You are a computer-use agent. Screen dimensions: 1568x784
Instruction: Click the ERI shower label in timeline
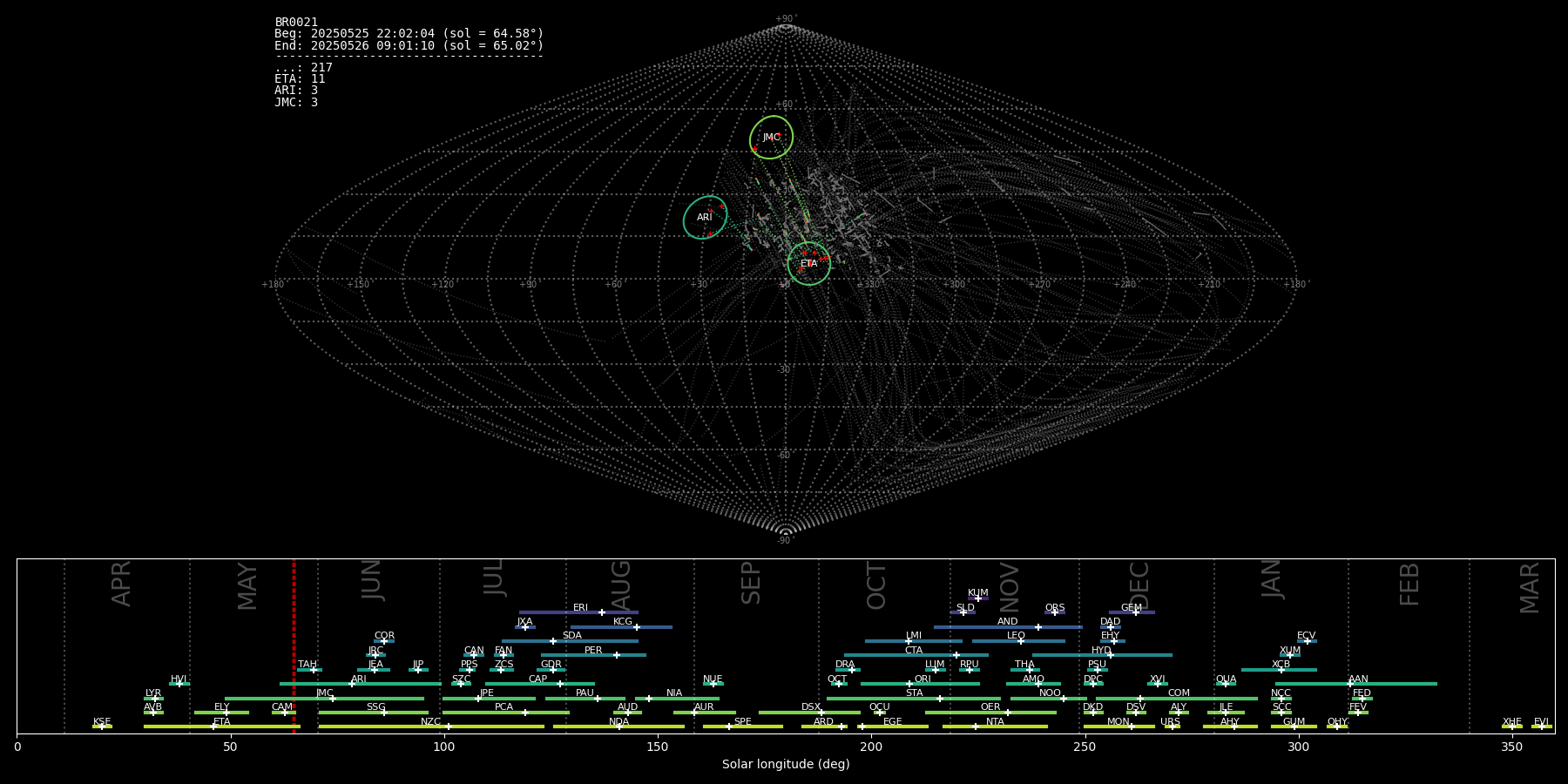coord(580,608)
